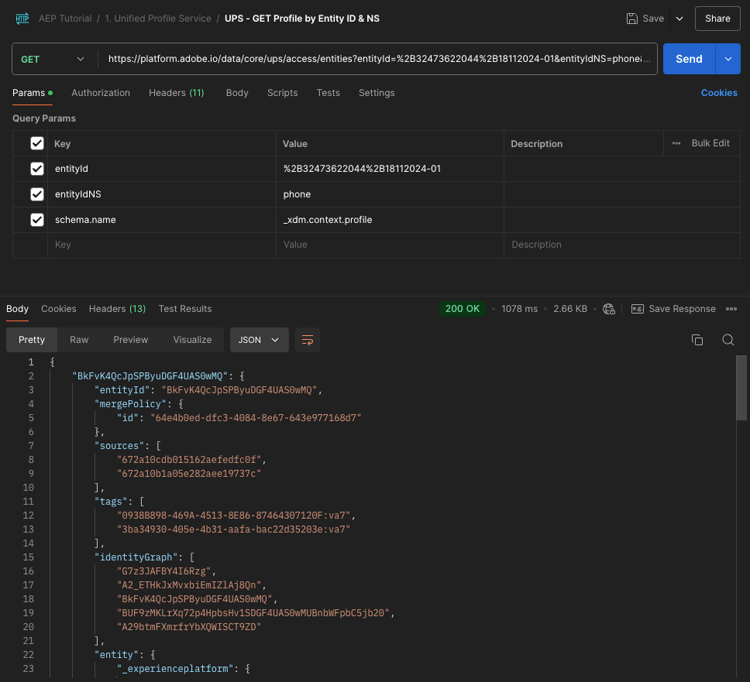Select the response Body tab
Image resolution: width=750 pixels, height=682 pixels.
(x=17, y=309)
